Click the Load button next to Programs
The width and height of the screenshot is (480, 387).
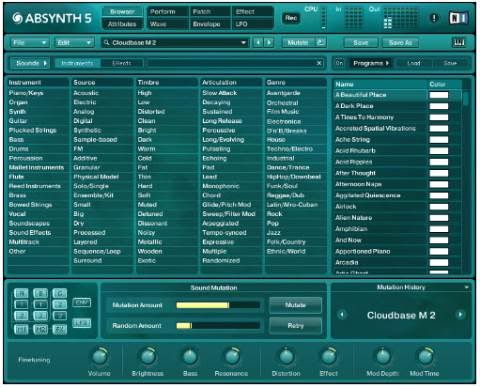[x=414, y=63]
